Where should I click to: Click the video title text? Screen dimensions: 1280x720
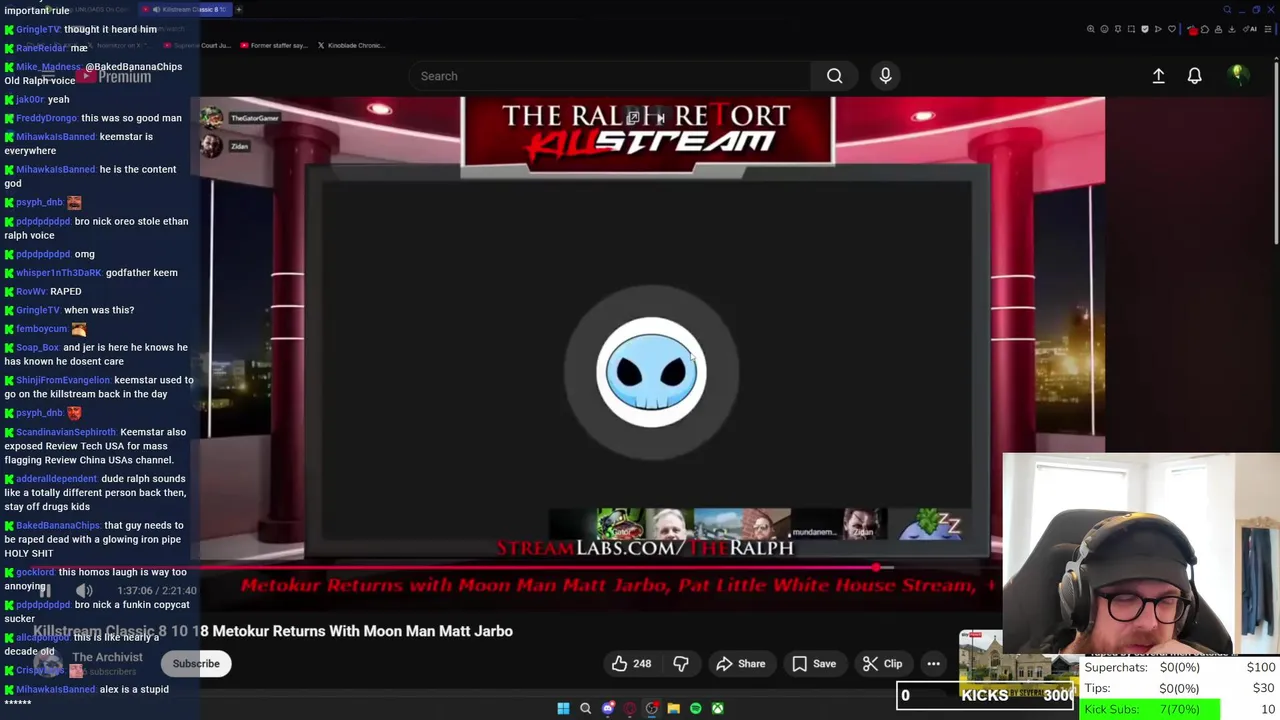point(273,631)
